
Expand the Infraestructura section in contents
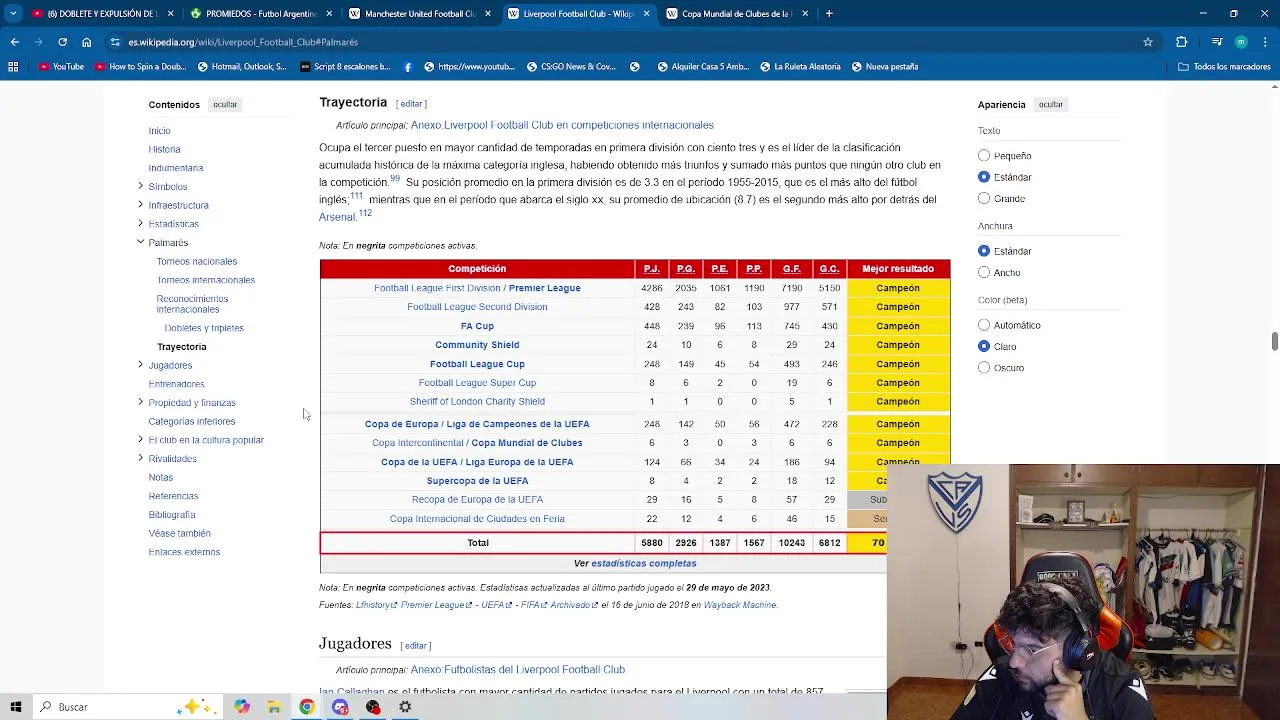tap(140, 205)
